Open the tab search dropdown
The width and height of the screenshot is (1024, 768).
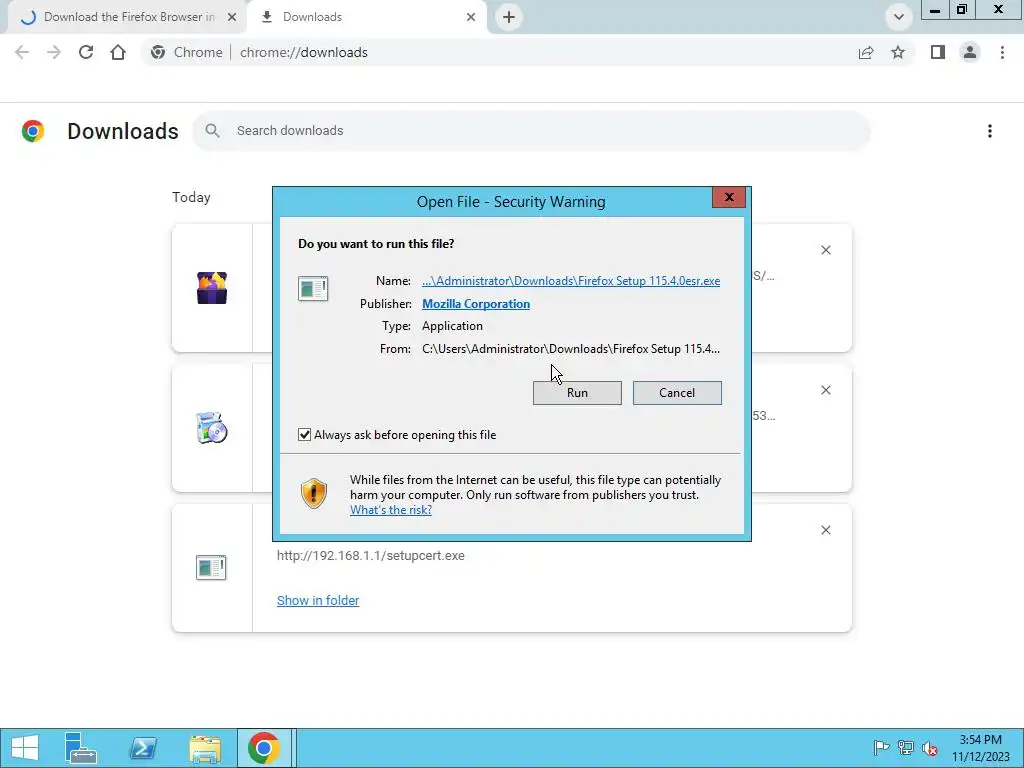[899, 17]
